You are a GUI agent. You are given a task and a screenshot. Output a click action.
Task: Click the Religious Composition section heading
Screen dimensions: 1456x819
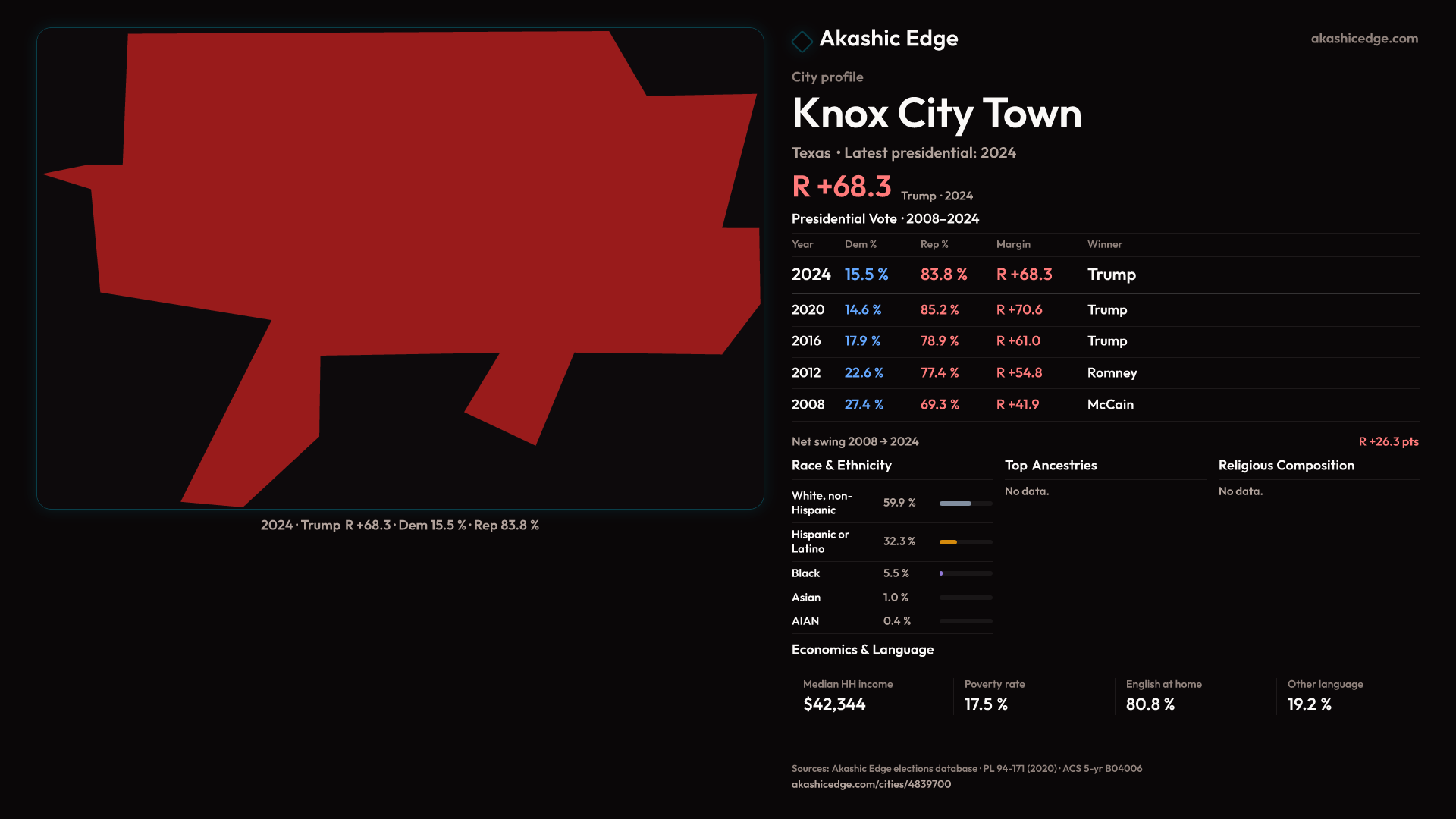[x=1285, y=466]
